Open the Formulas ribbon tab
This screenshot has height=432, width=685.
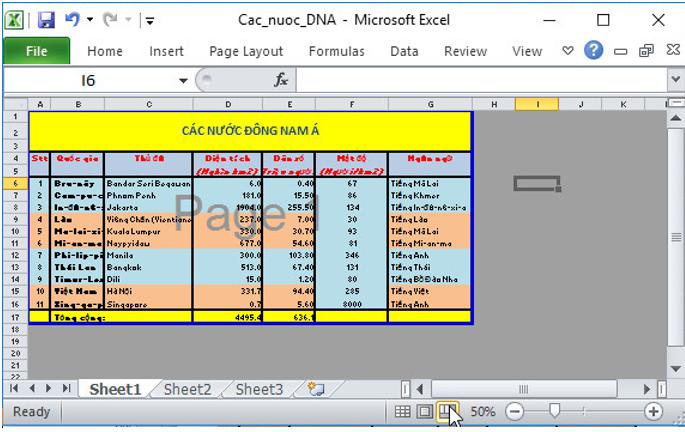336,51
